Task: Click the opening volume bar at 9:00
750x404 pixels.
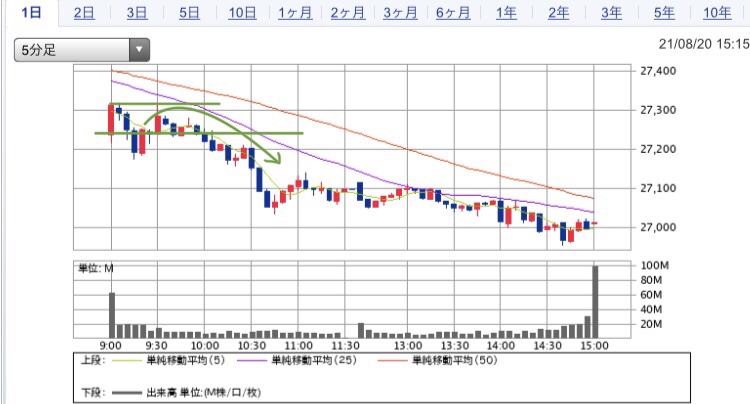Action: pyautogui.click(x=112, y=316)
